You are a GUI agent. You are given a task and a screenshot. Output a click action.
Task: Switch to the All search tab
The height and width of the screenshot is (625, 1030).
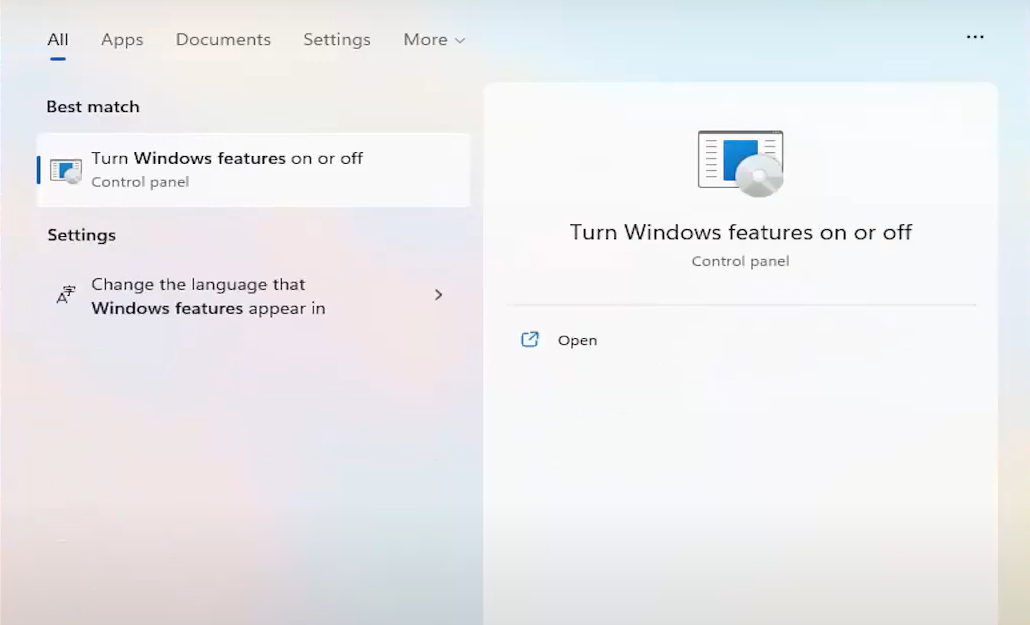click(x=58, y=40)
